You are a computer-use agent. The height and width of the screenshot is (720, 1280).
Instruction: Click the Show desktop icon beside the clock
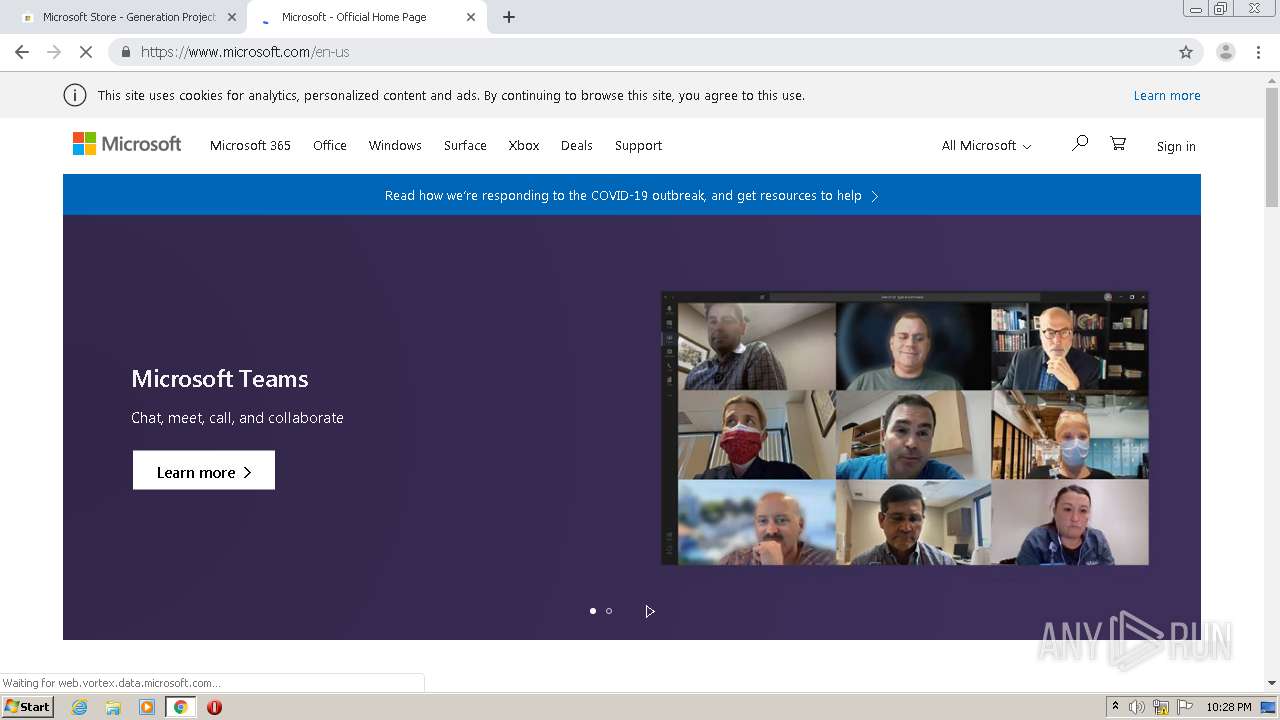click(x=1269, y=707)
